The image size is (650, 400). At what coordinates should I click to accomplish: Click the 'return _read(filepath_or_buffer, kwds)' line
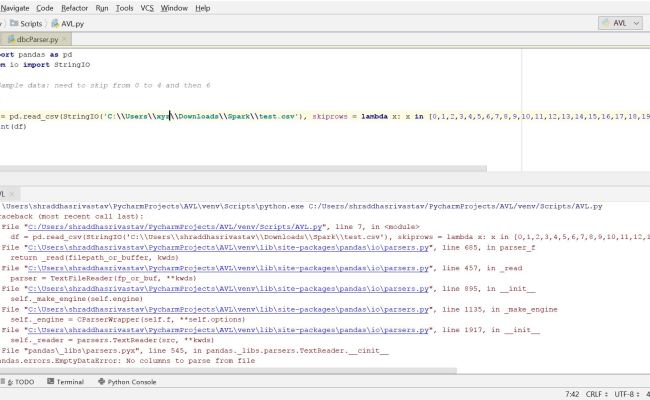click(x=95, y=258)
